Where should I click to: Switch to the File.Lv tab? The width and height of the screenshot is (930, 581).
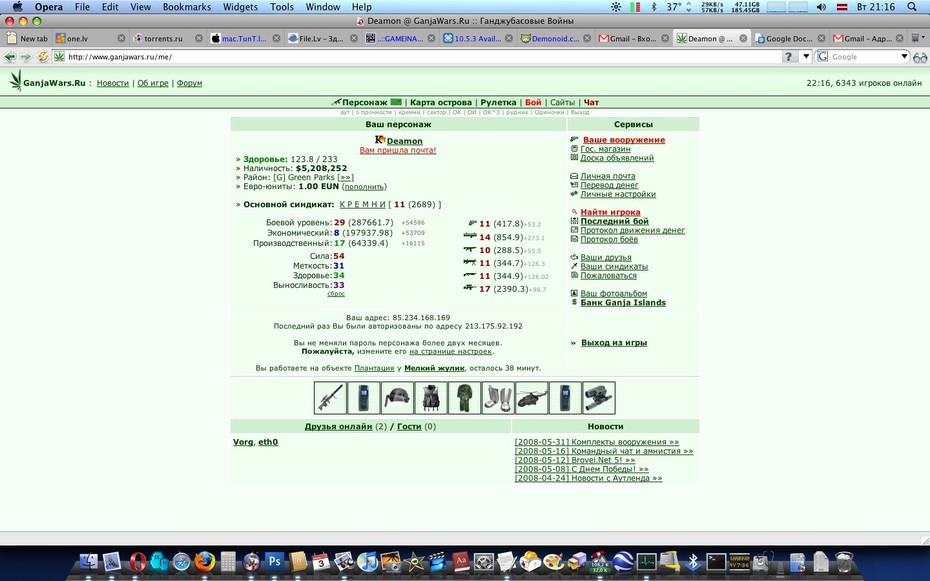pos(321,39)
